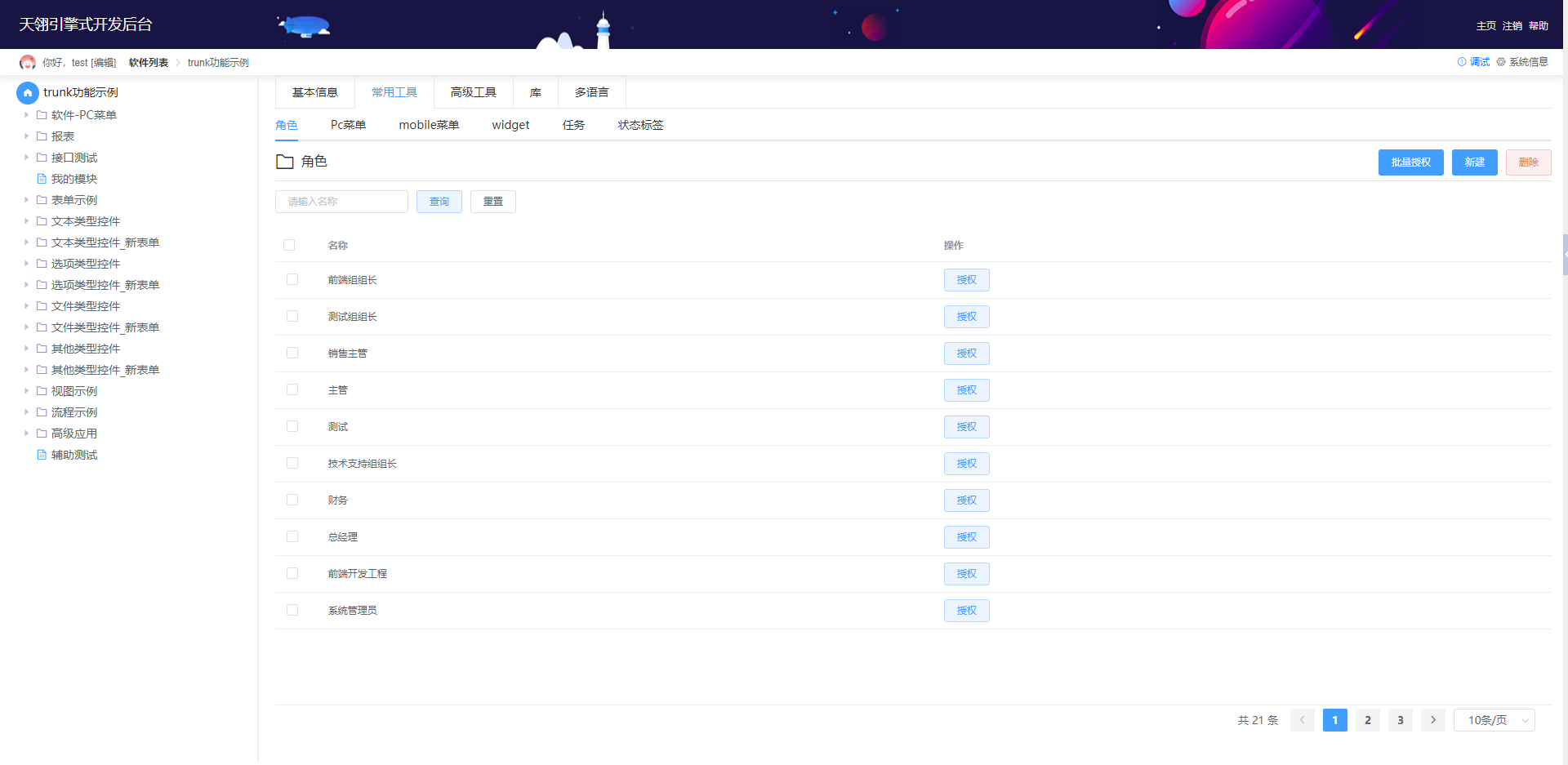Go to next page arrow
This screenshot has width=1568, height=765.
(1433, 720)
